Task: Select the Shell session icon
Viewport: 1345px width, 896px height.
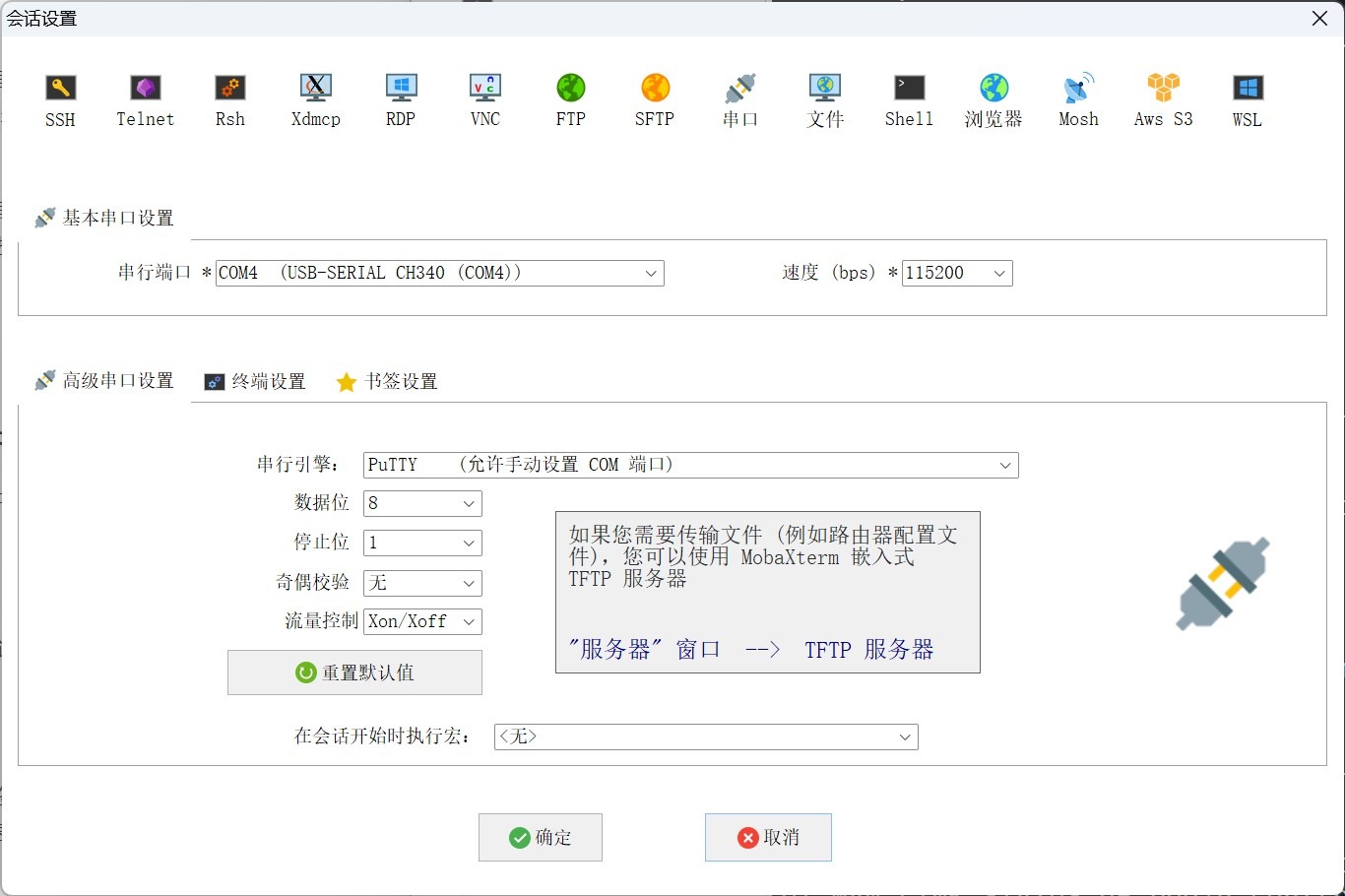Action: click(x=909, y=100)
